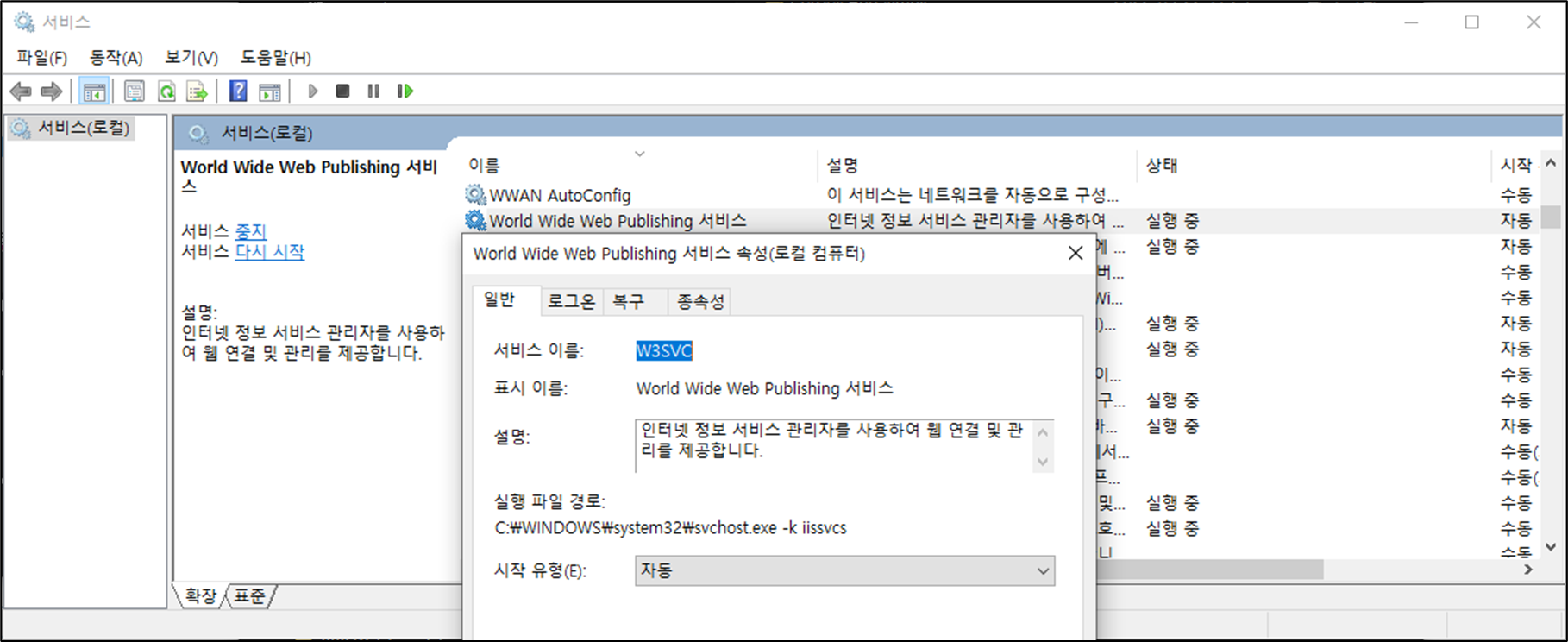Switch to the 로그온 tab

click(571, 301)
